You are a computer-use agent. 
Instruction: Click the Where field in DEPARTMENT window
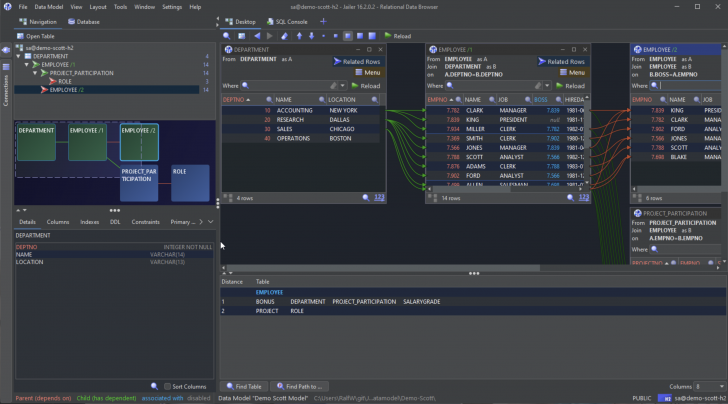pyautogui.click(x=288, y=85)
